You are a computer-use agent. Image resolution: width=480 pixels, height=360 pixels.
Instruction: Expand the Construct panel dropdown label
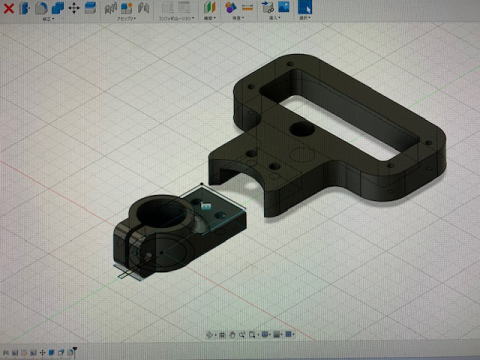(x=210, y=18)
